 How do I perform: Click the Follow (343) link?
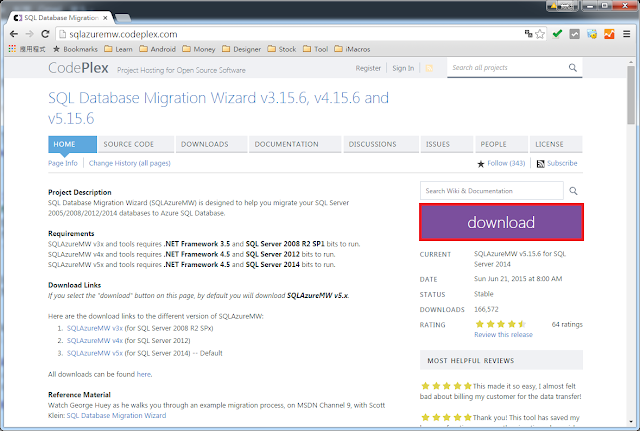(506, 163)
